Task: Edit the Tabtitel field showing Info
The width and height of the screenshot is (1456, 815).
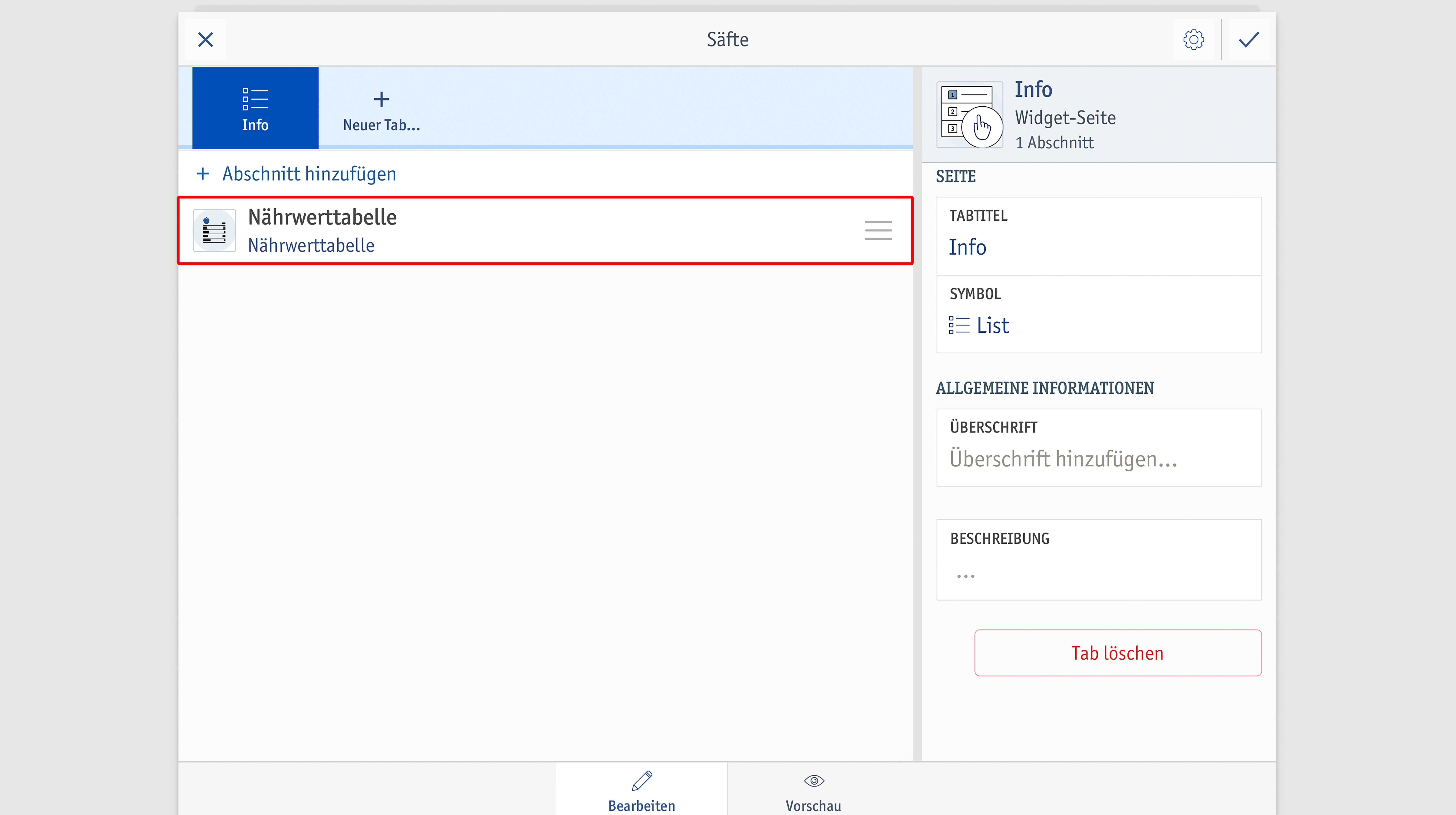Action: point(1099,236)
